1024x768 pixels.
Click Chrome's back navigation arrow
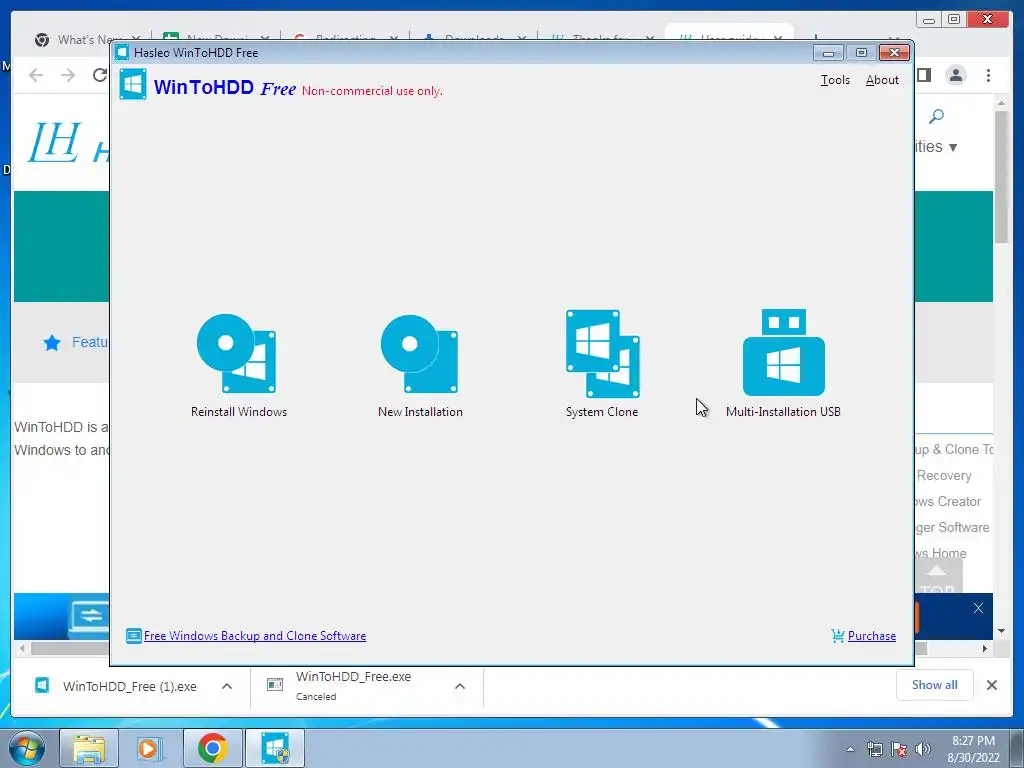click(36, 75)
